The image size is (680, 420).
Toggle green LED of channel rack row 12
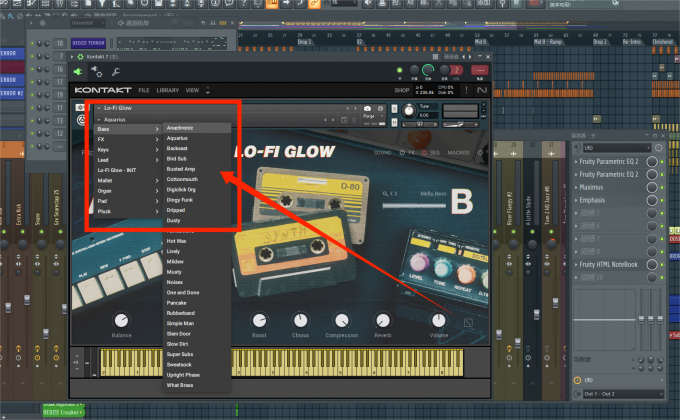pyautogui.click(x=32, y=134)
